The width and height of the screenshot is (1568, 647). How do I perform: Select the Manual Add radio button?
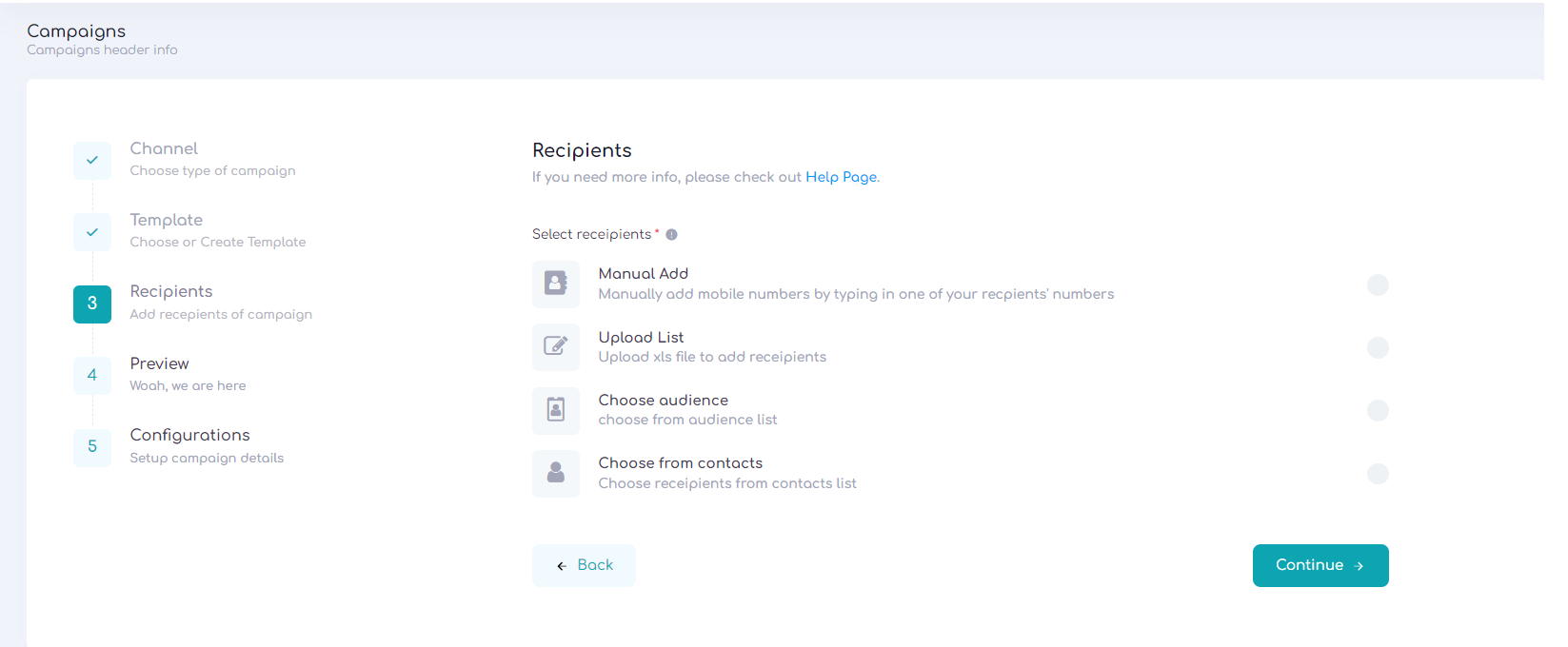[x=1377, y=284]
